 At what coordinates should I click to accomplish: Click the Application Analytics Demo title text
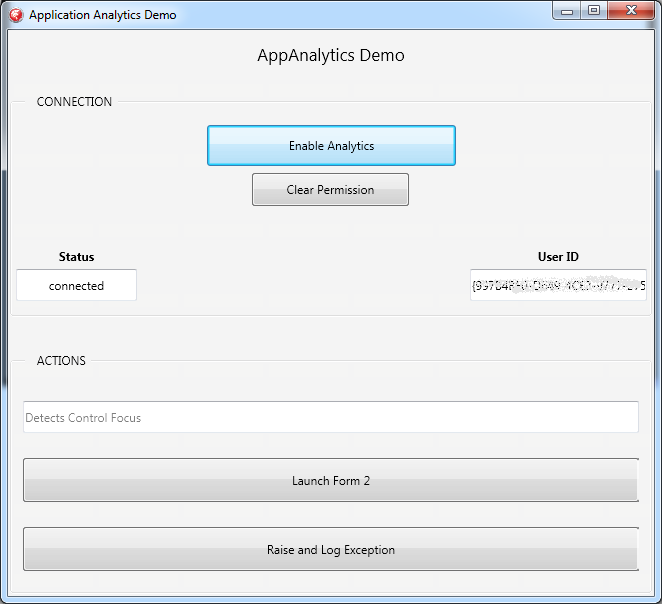[103, 15]
